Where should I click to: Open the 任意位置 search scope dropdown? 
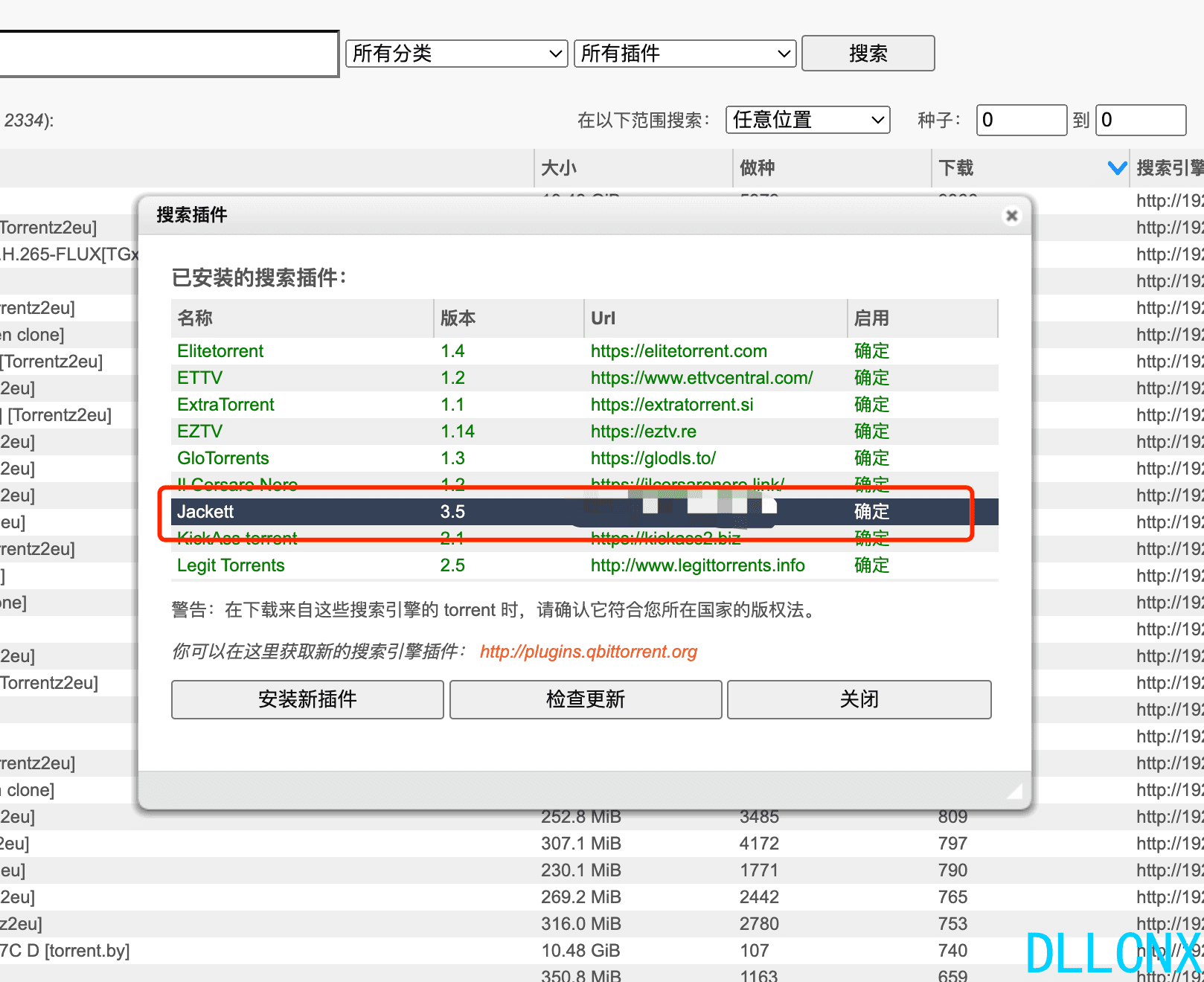(808, 120)
